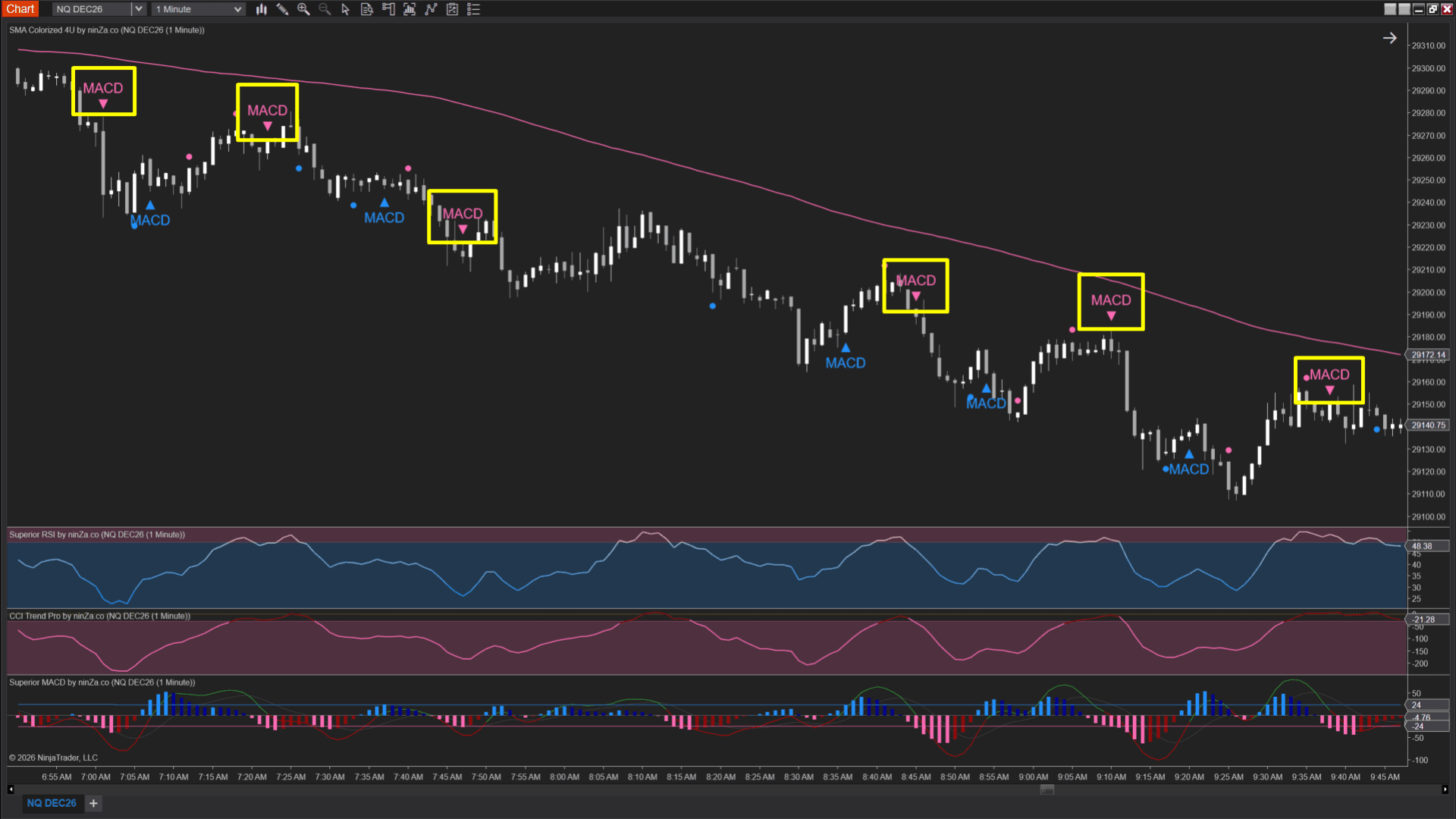Screen dimensions: 1456x819
Task: Select the Superior RSI indicator label
Action: [x=96, y=535]
